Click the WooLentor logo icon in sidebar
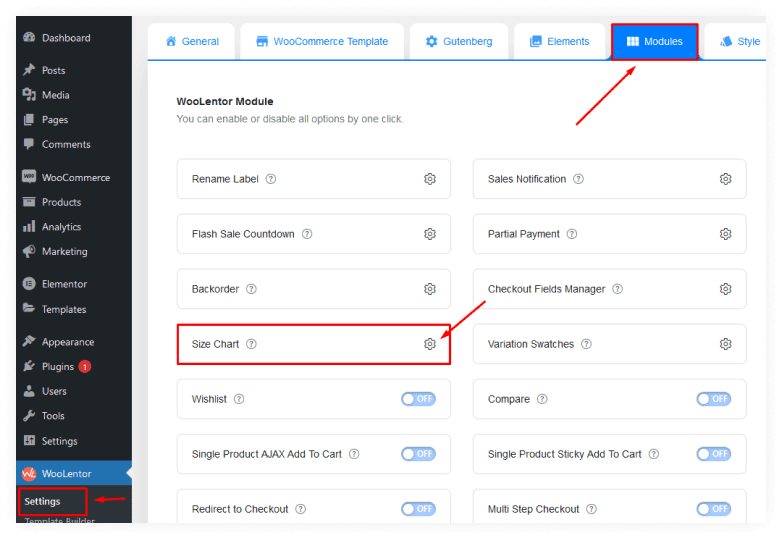 (x=29, y=474)
